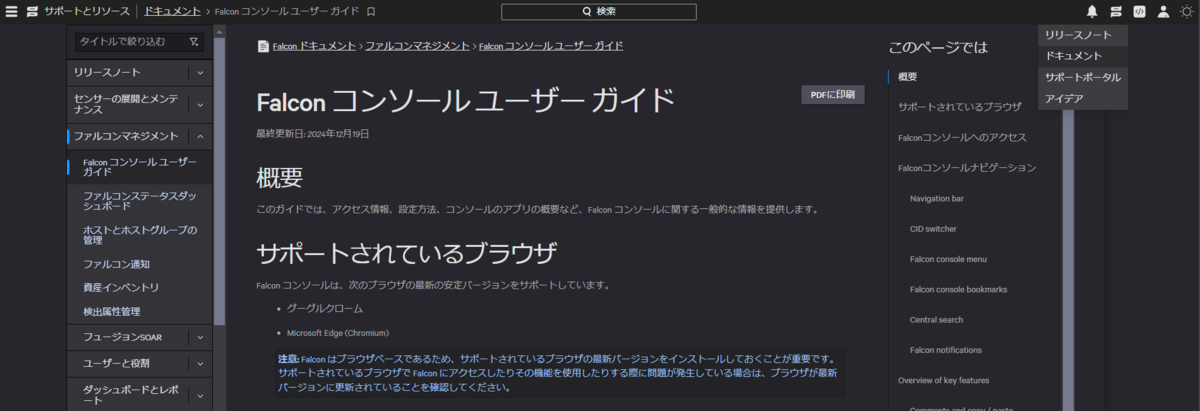Click the PDFに印刷 button
This screenshot has height=411, width=1200.
[x=832, y=95]
